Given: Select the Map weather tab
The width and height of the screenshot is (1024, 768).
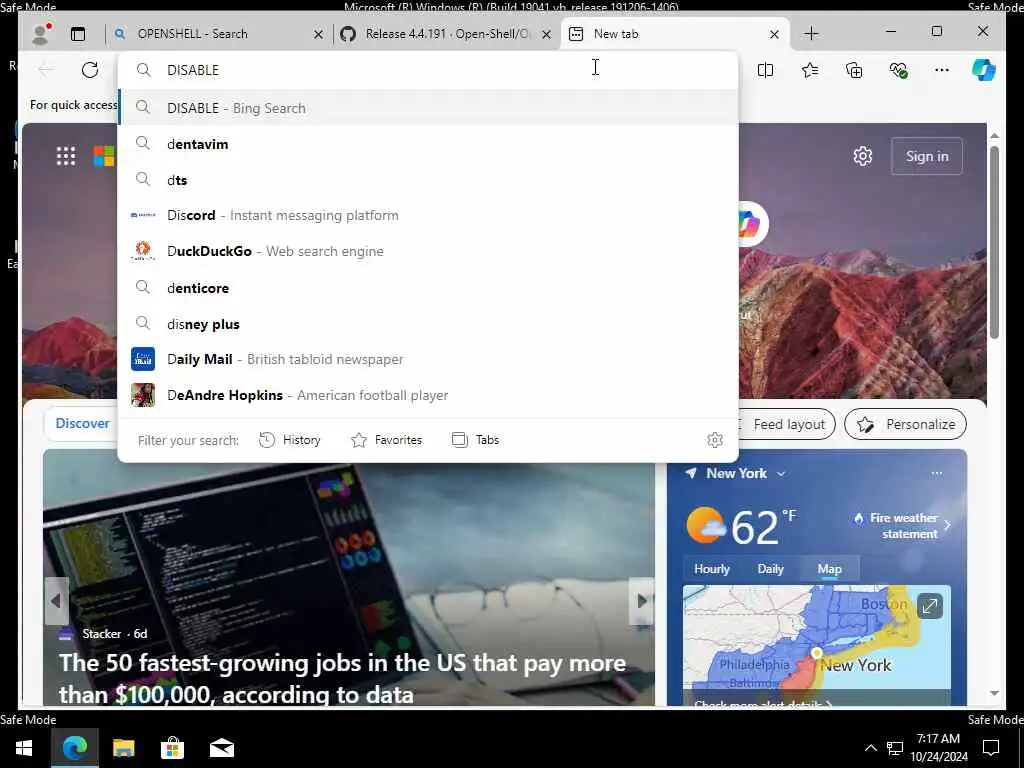Looking at the screenshot, I should [x=829, y=569].
